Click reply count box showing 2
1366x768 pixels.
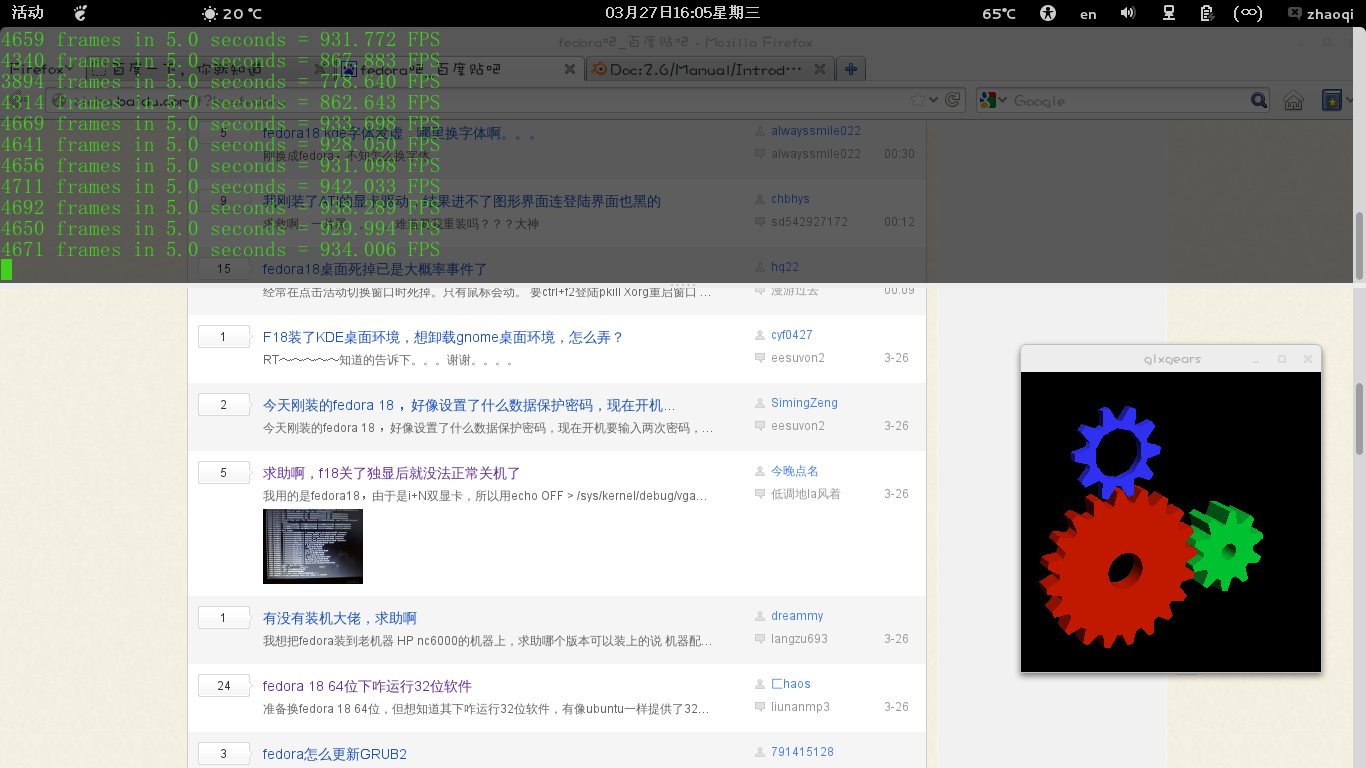click(x=224, y=405)
